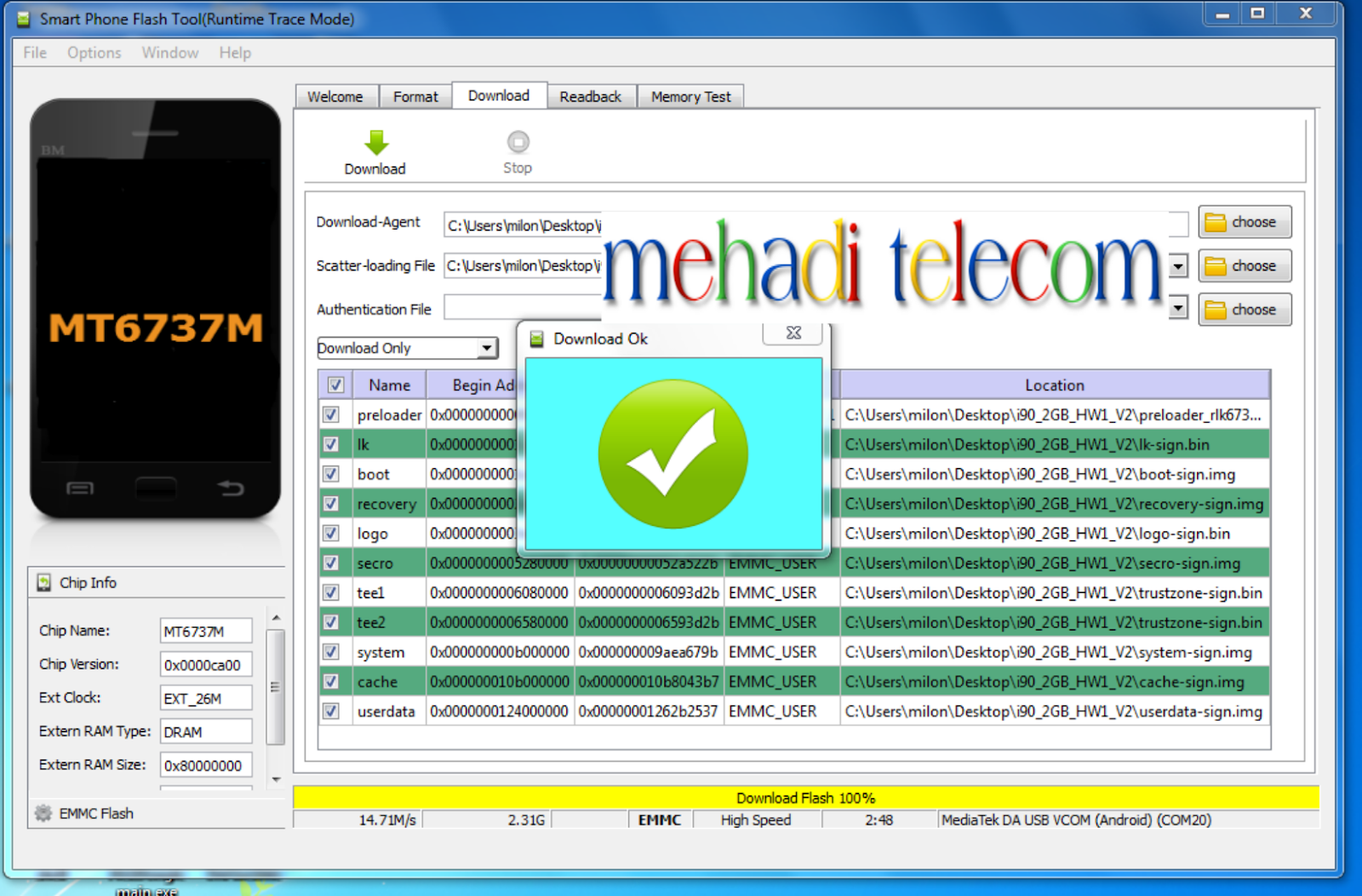Uncheck the system partition checkbox
The width and height of the screenshot is (1362, 896).
pos(331,652)
